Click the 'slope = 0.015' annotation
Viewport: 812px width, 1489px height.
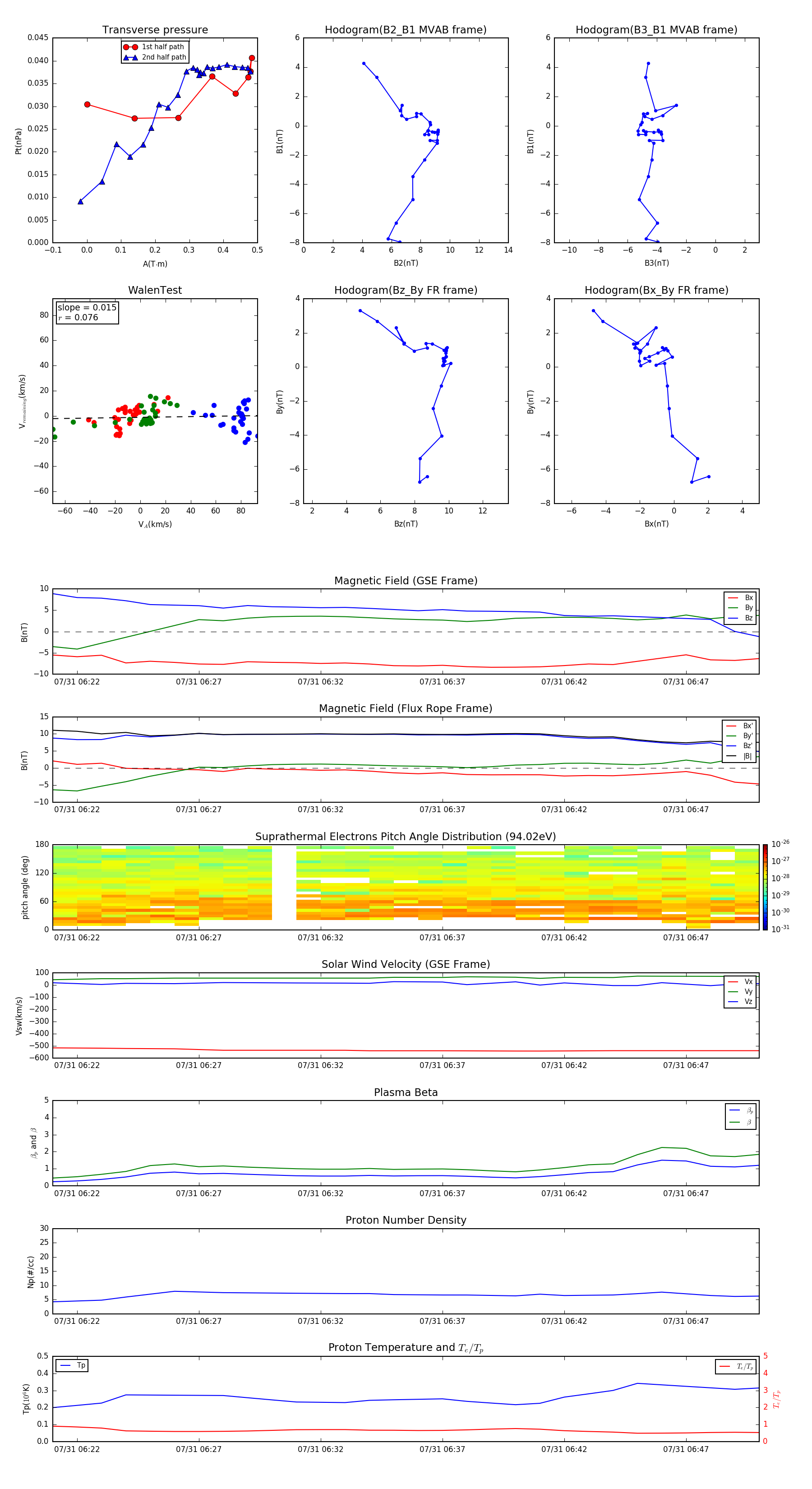click(x=87, y=308)
